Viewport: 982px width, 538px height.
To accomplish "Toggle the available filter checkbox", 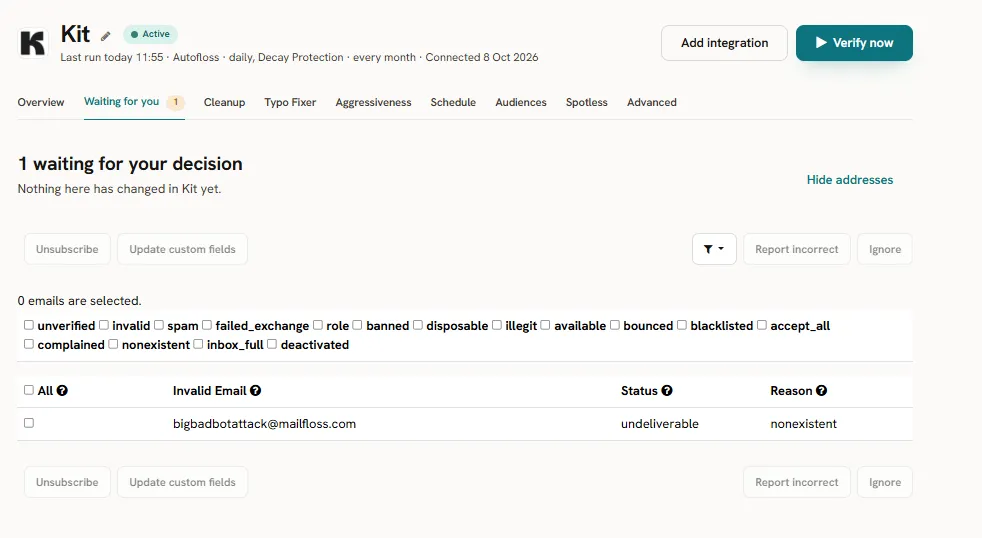I will 545,324.
